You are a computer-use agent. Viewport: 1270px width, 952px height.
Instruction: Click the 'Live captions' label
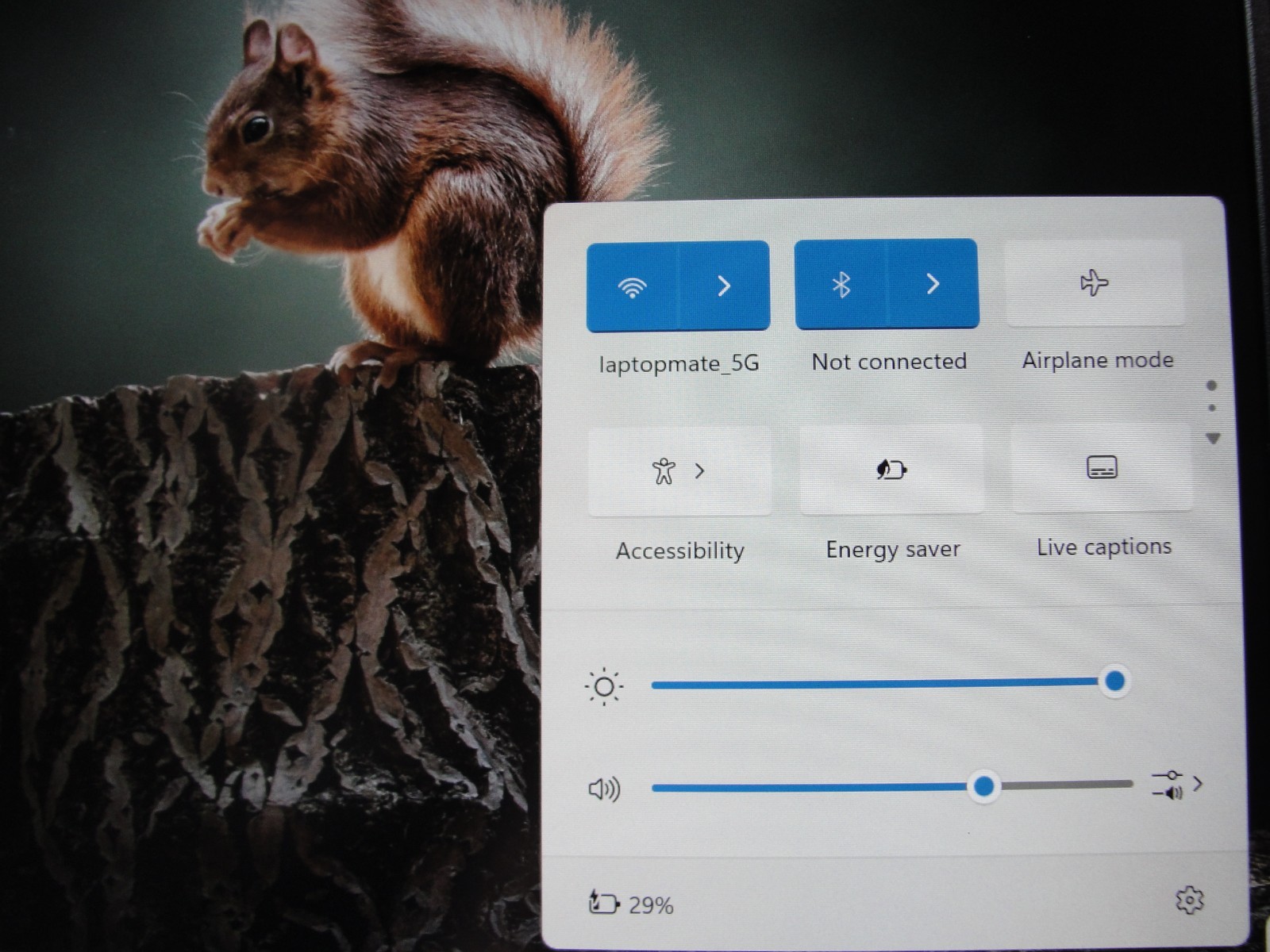(x=1104, y=547)
